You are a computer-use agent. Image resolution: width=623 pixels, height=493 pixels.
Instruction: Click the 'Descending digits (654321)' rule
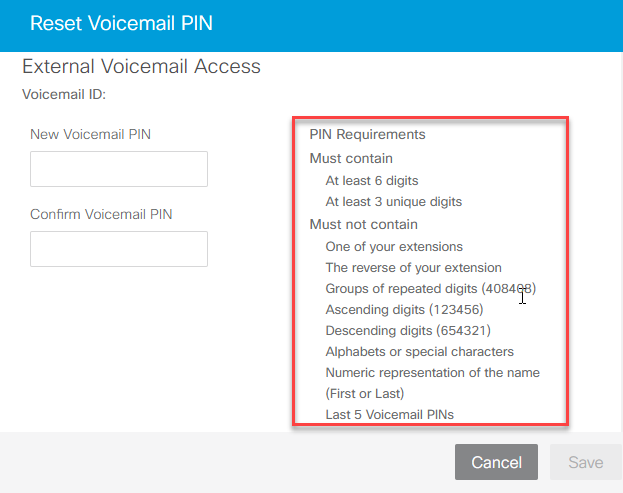[408, 330]
